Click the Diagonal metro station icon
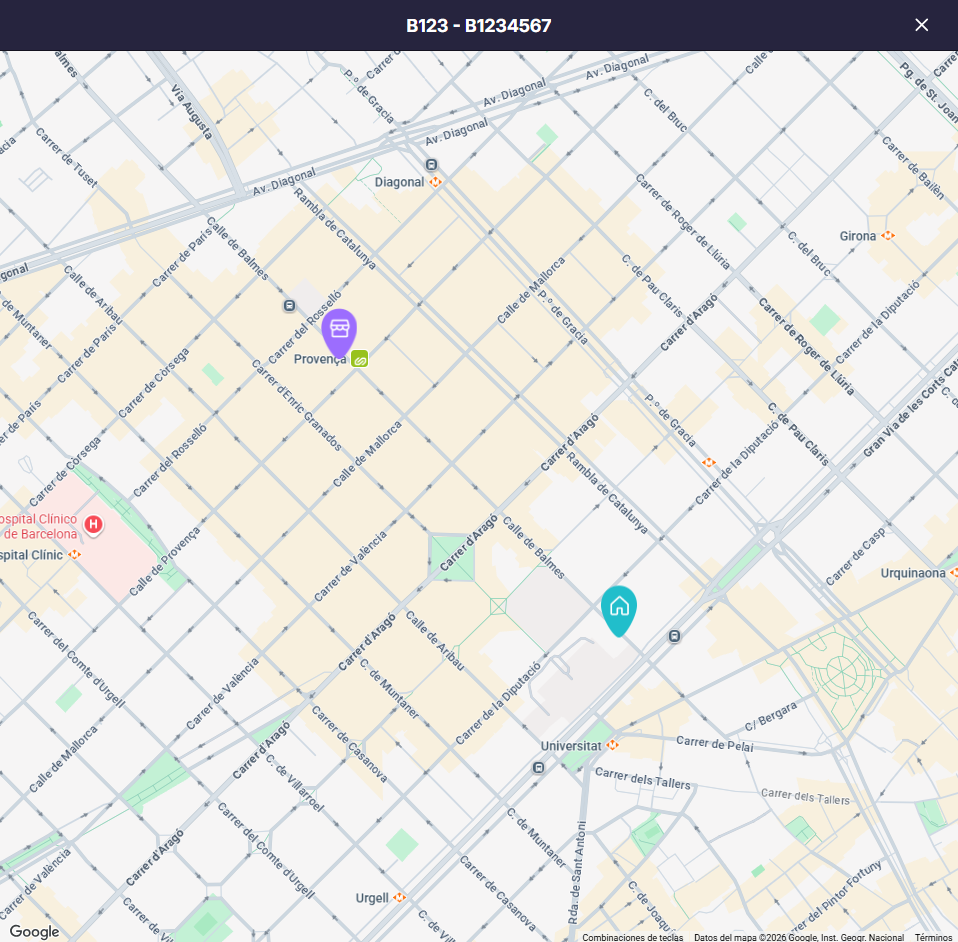Screen dimensions: 958x942 tap(435, 181)
